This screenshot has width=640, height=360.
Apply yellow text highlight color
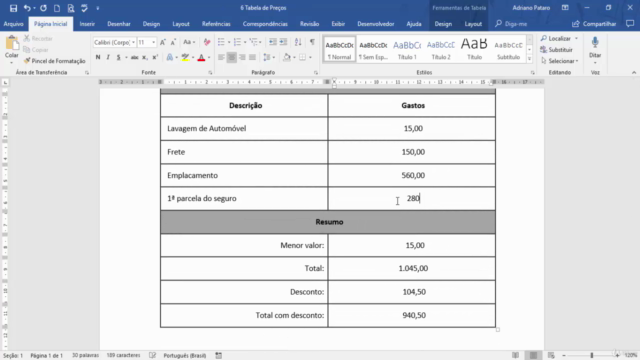(185, 57)
